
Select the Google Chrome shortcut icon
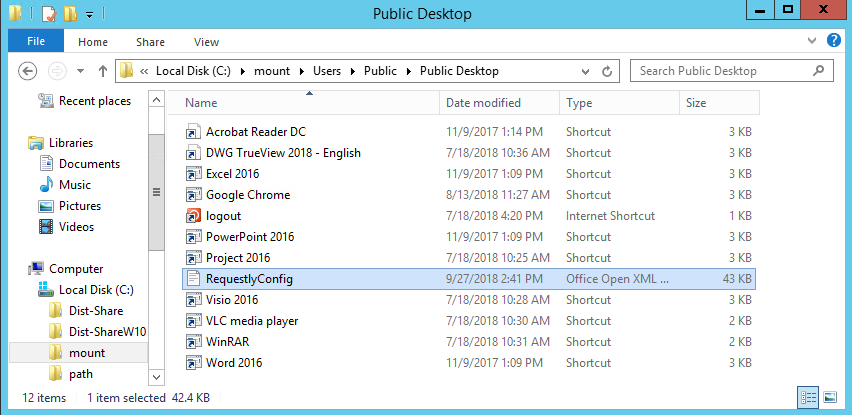click(x=193, y=195)
